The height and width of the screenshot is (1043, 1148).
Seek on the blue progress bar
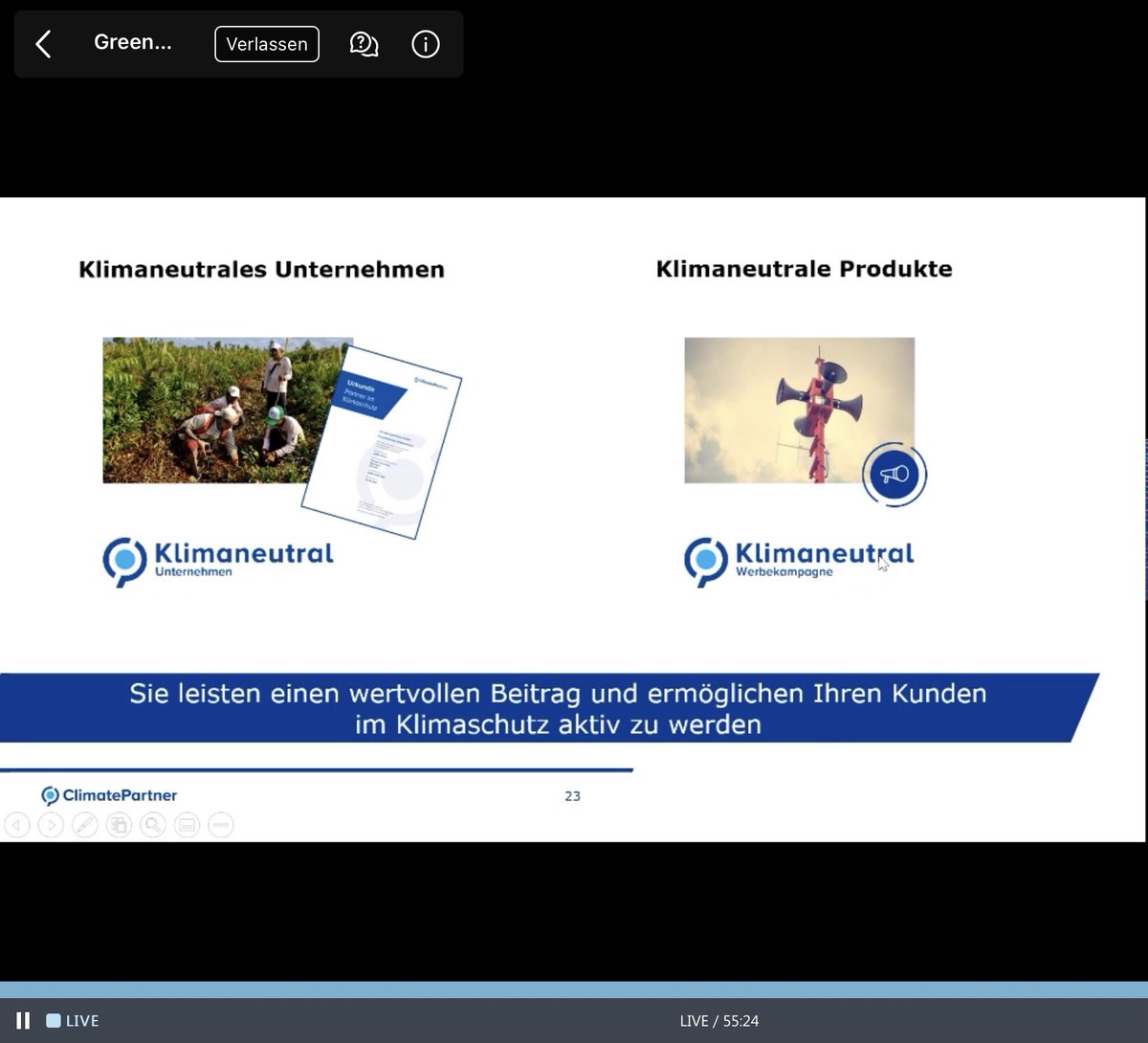click(x=574, y=989)
